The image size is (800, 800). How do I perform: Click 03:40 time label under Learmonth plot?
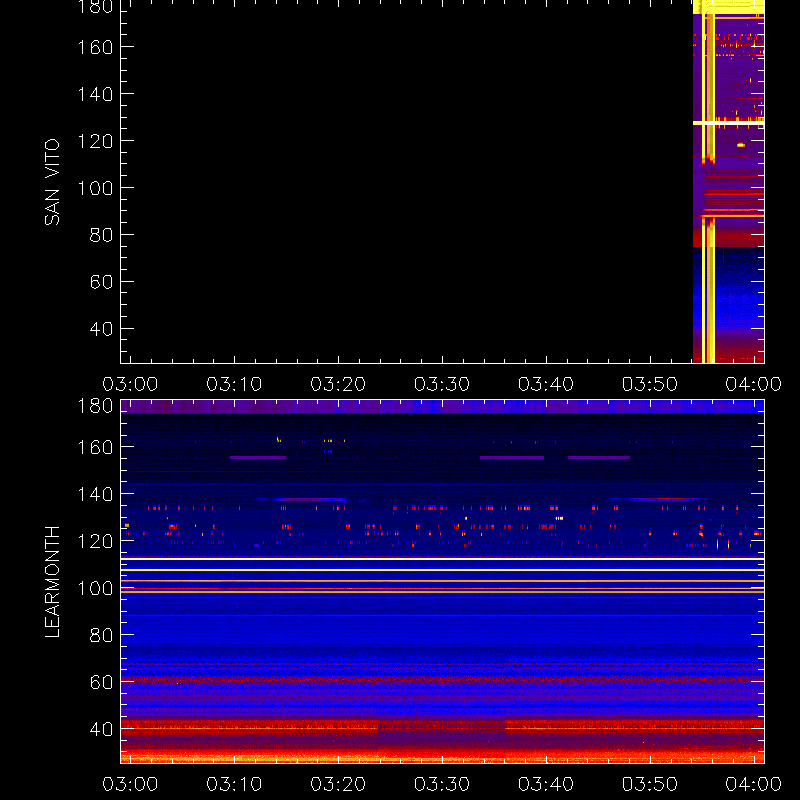pos(546,784)
